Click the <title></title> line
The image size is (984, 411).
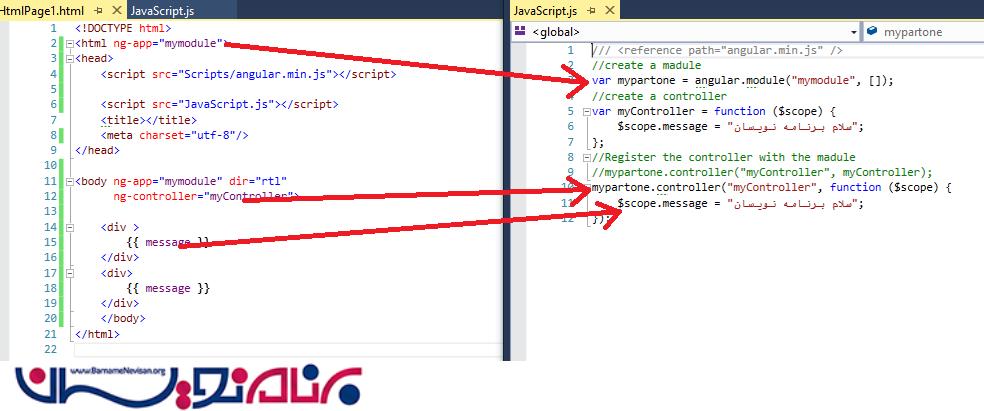click(149, 120)
